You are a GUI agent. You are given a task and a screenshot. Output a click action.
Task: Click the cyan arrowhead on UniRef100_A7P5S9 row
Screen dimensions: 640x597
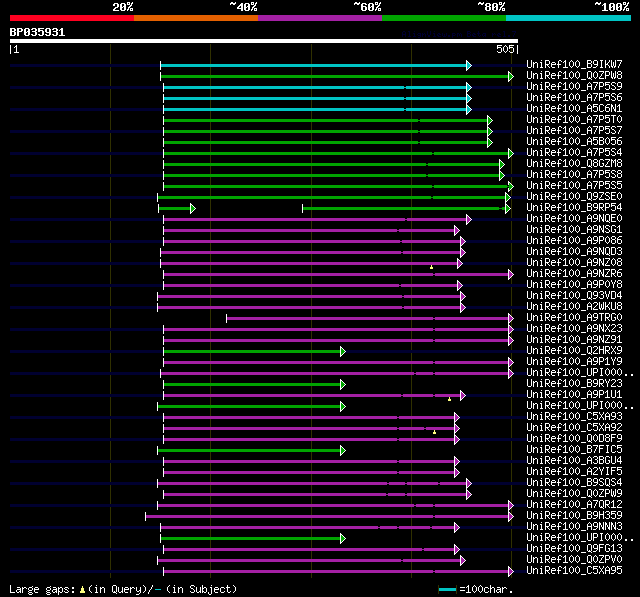(x=469, y=87)
